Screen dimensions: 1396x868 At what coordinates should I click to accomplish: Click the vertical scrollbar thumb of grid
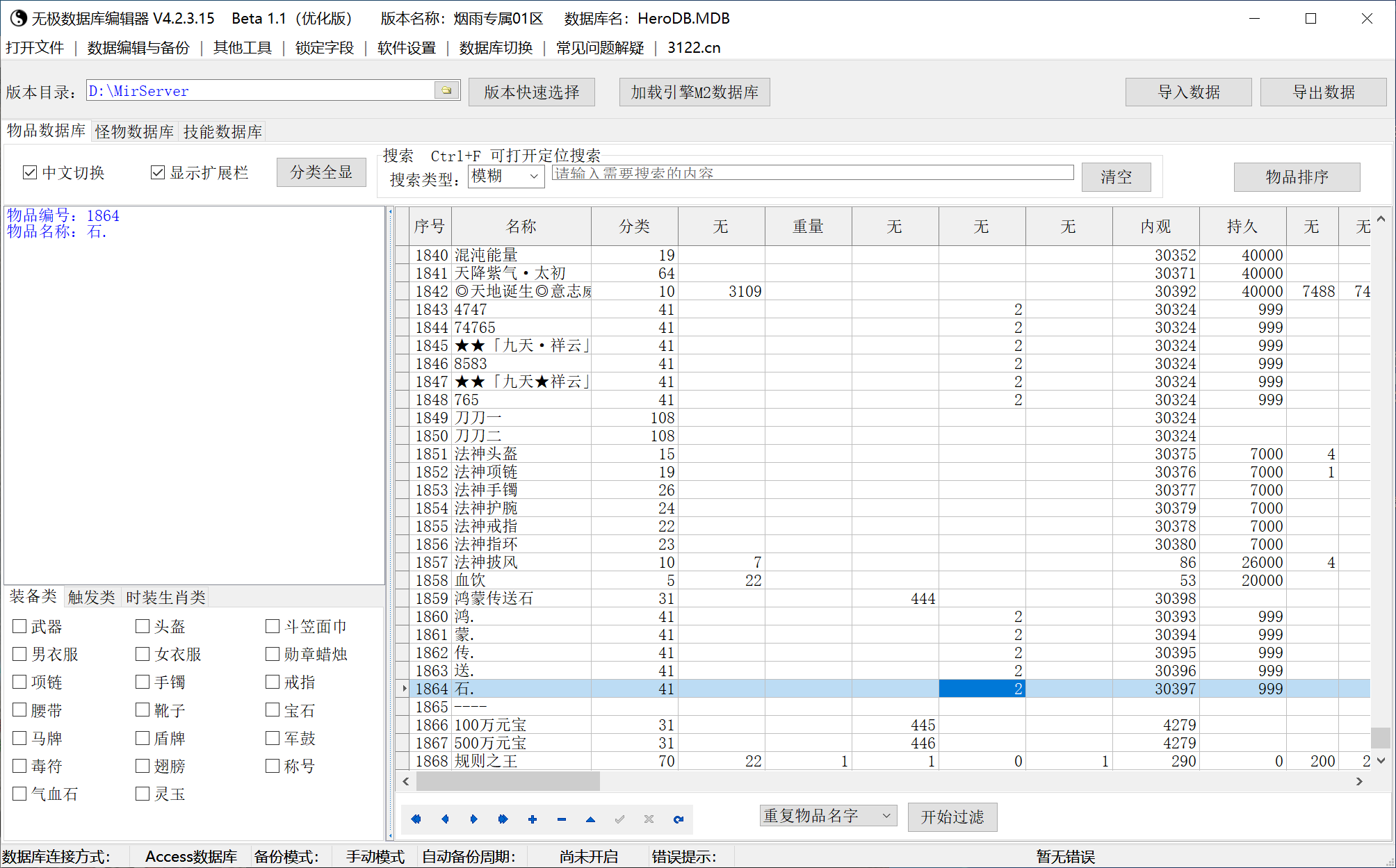[1381, 737]
